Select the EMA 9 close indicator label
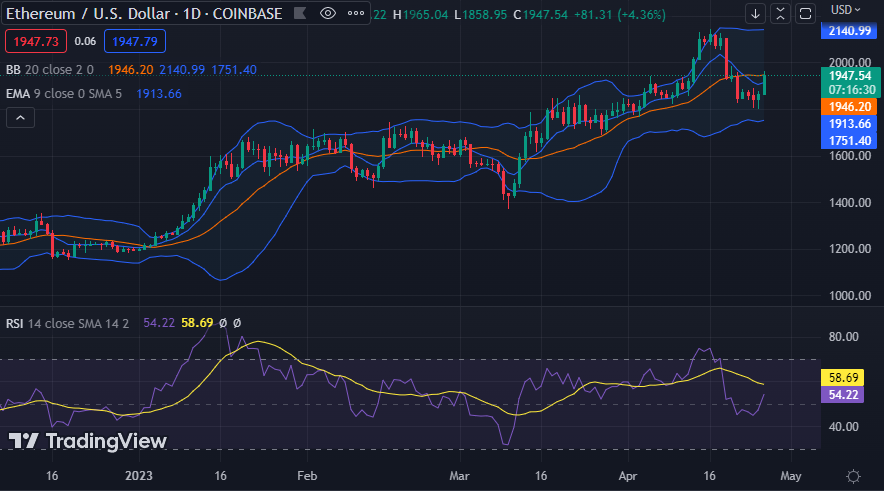Screen dimensions: 884x491 (64, 94)
